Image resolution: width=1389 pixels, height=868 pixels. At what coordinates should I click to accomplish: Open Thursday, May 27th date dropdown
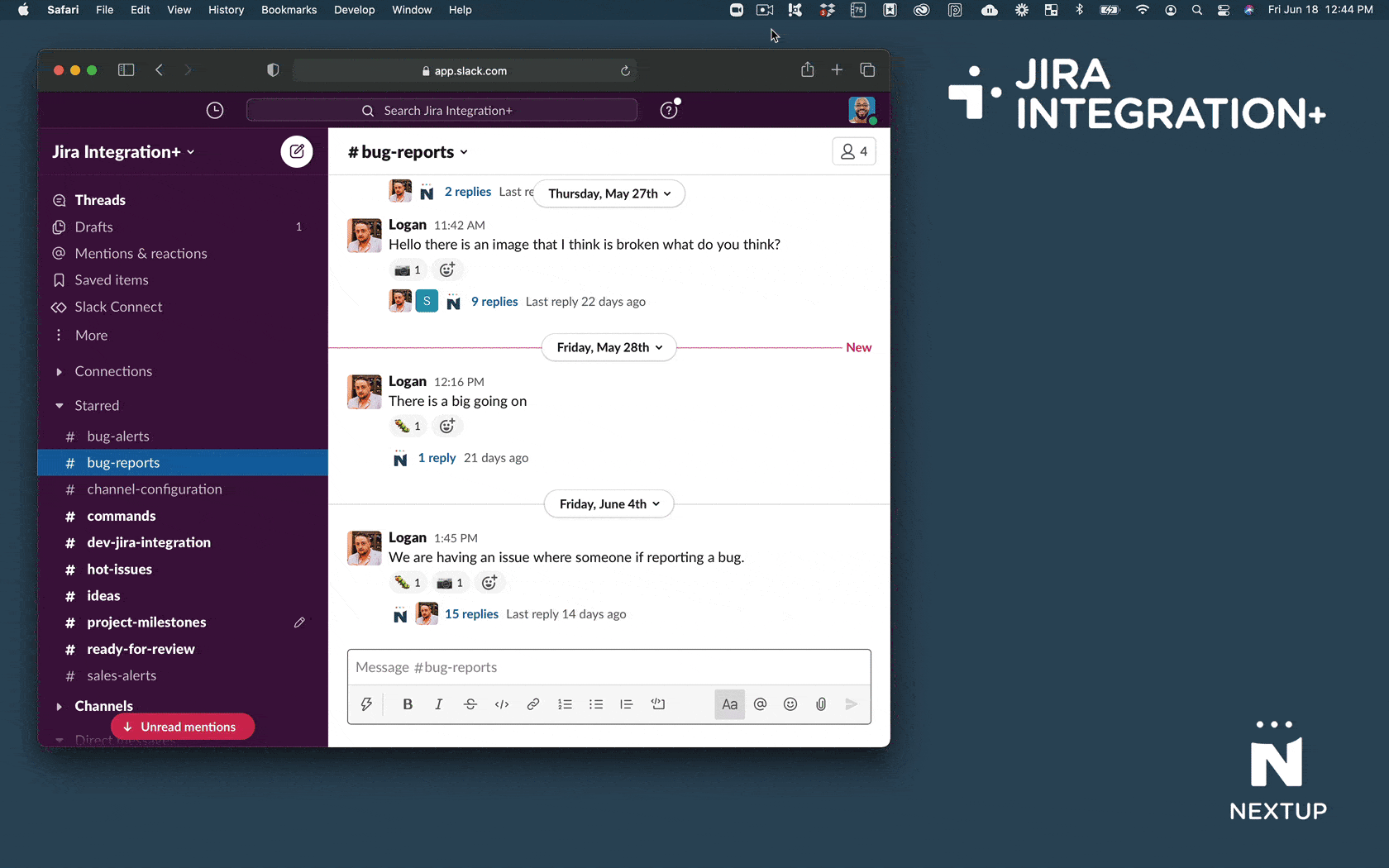click(x=609, y=193)
